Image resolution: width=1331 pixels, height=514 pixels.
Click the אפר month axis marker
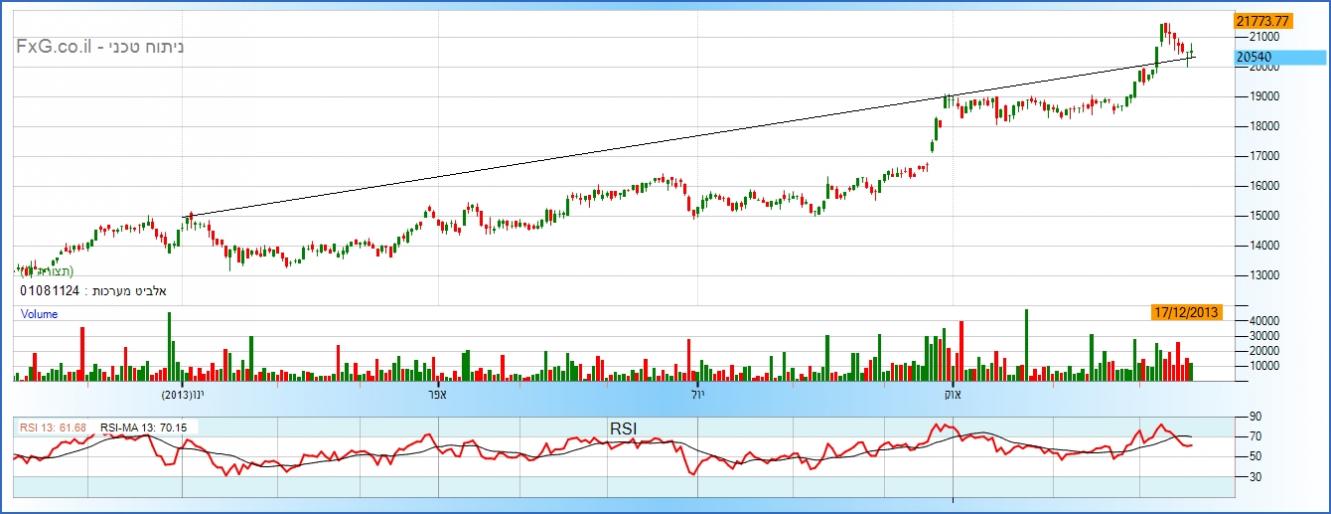click(437, 394)
